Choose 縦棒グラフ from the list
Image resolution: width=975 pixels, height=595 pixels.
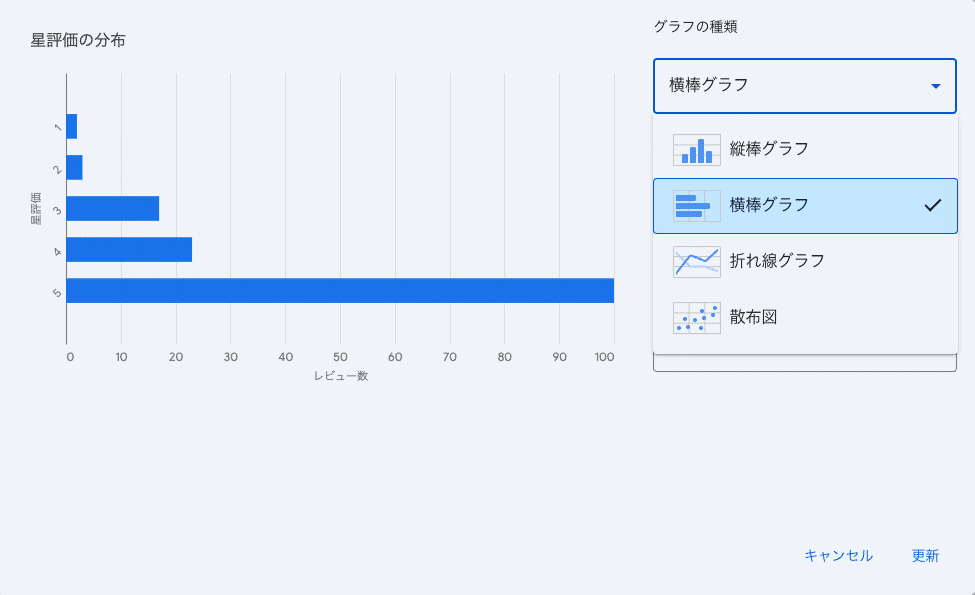(x=768, y=149)
